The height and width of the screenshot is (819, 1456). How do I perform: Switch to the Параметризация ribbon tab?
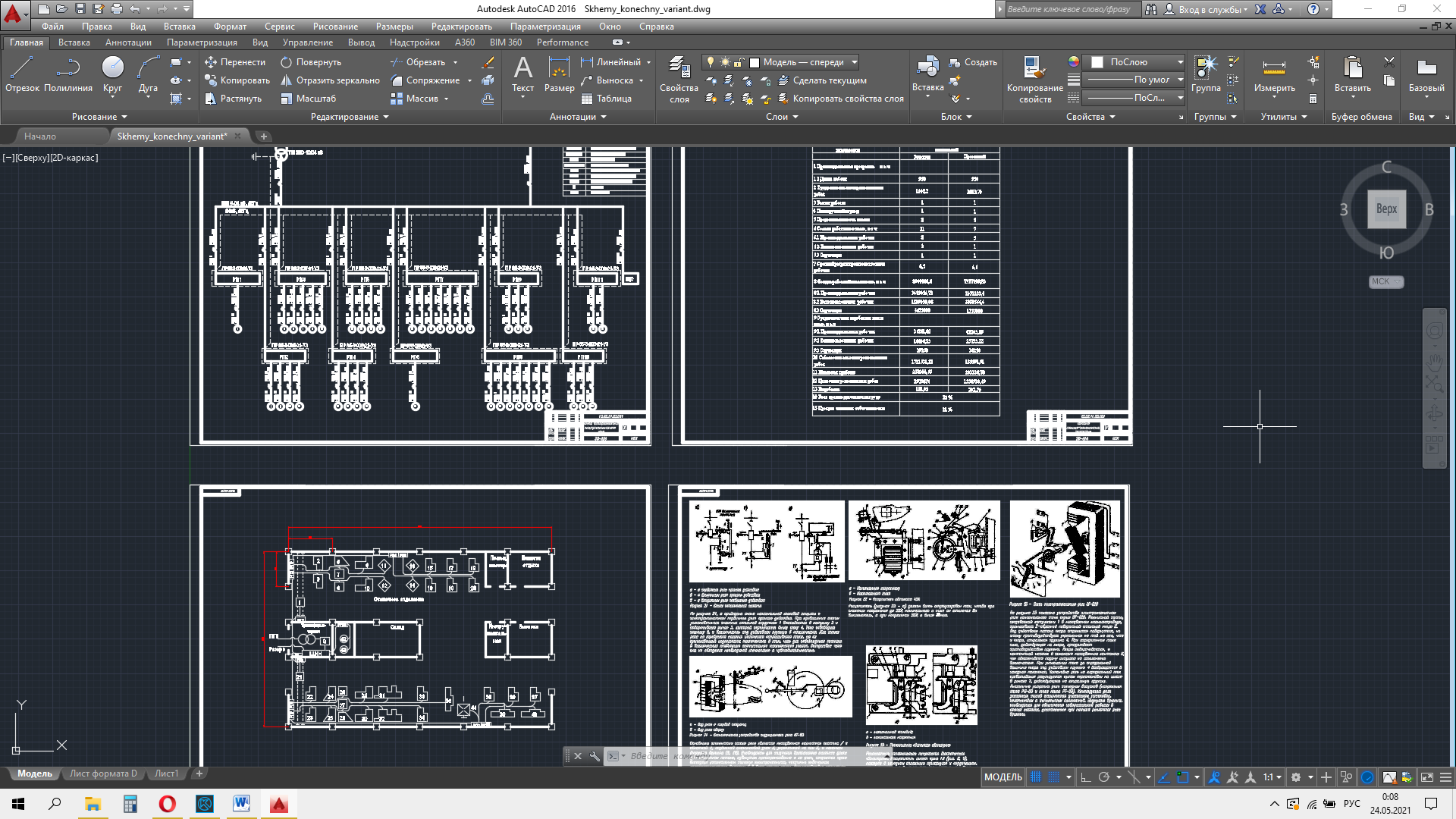coord(202,42)
